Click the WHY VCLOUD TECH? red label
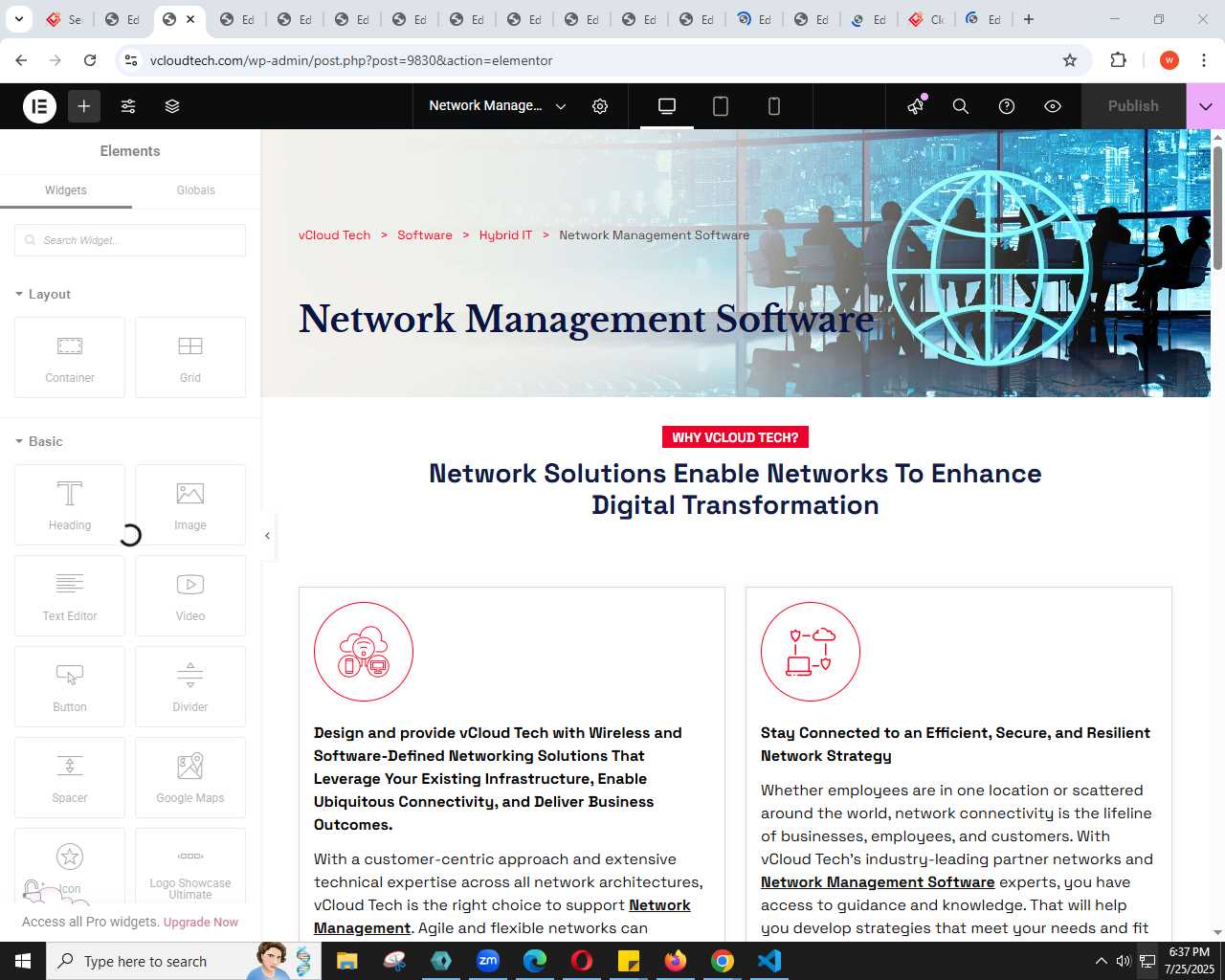Viewport: 1225px width, 980px height. 735,437
